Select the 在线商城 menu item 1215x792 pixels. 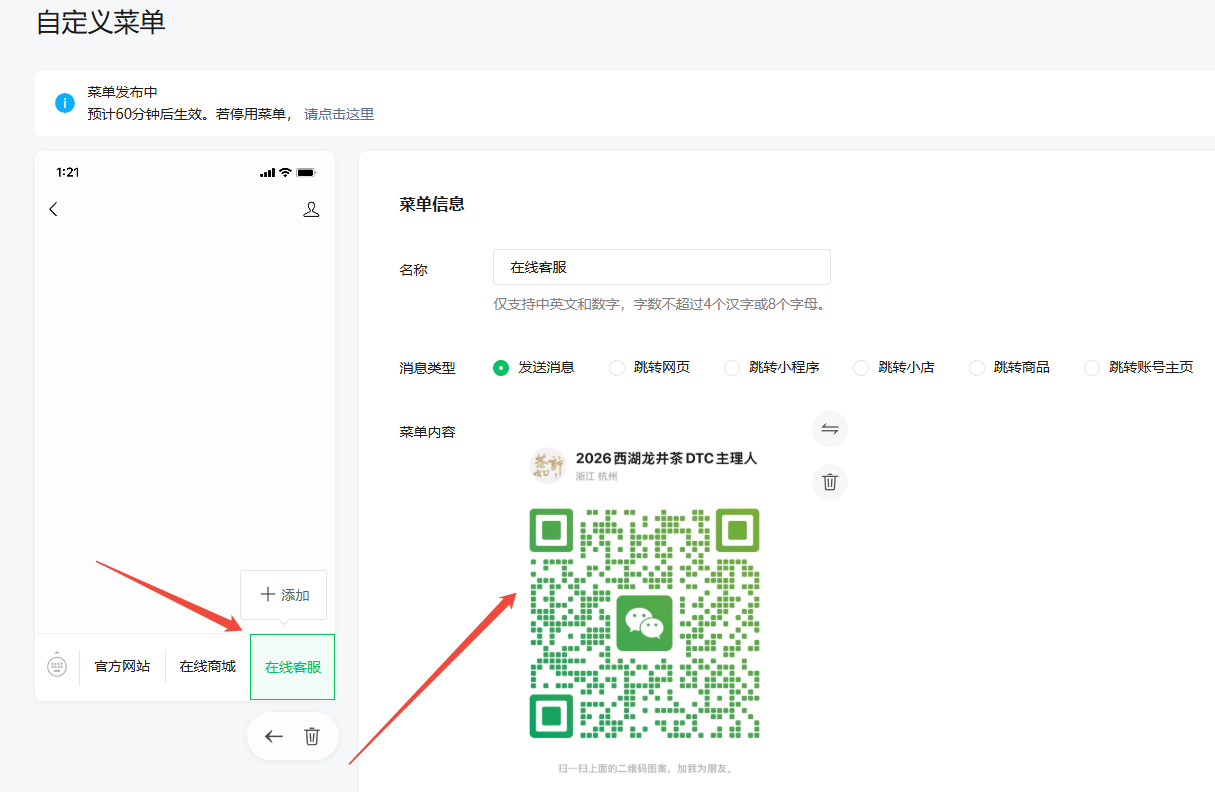(x=207, y=667)
